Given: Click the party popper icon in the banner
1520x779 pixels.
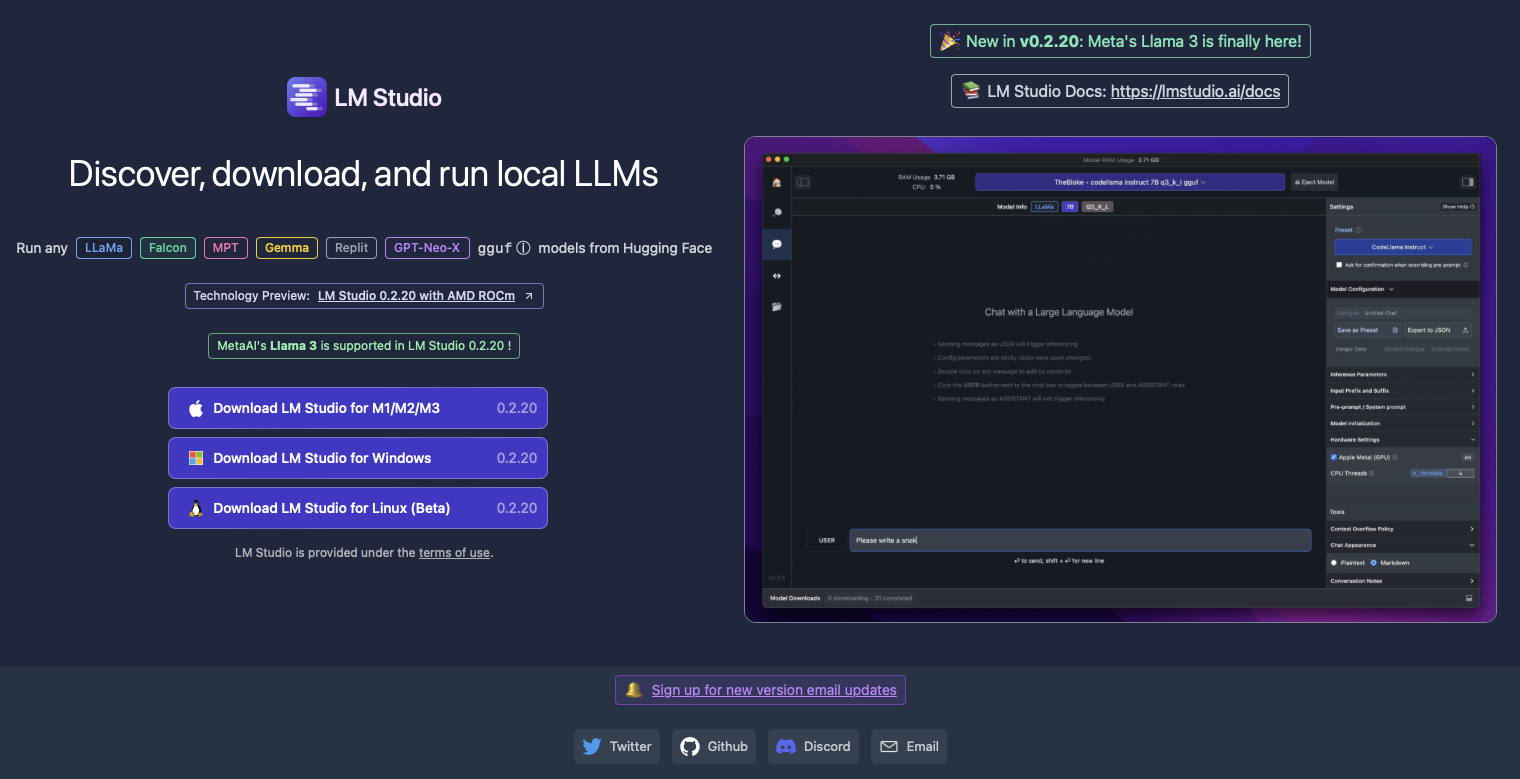Looking at the screenshot, I should [x=950, y=41].
